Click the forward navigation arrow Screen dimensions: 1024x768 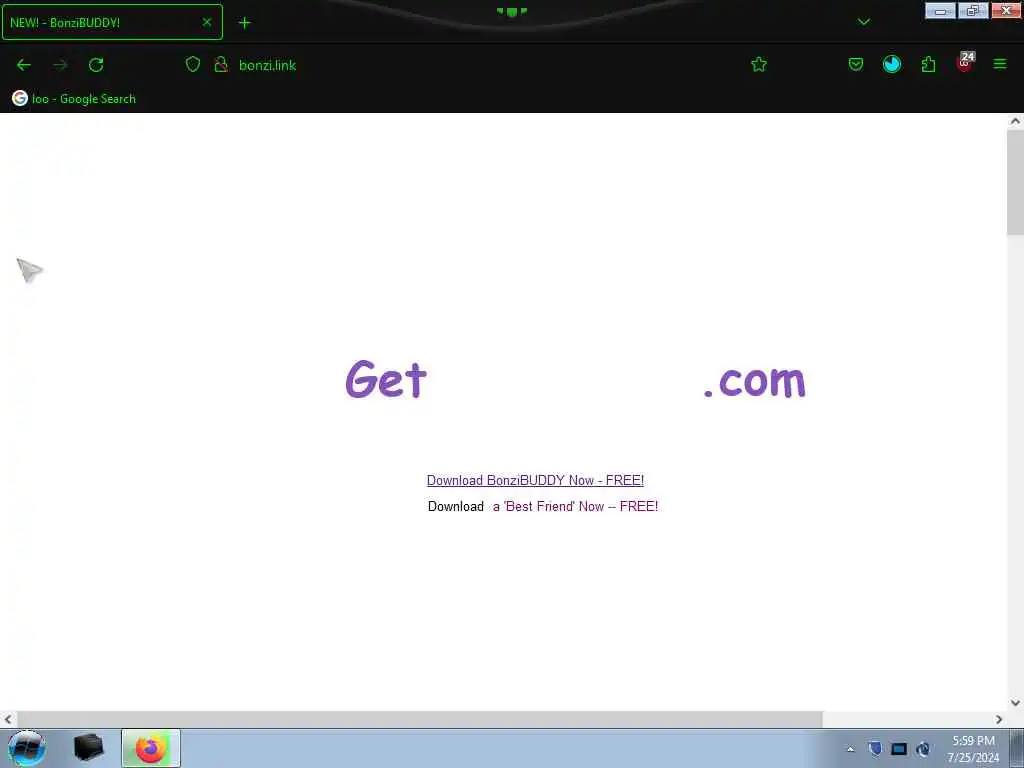[60, 65]
